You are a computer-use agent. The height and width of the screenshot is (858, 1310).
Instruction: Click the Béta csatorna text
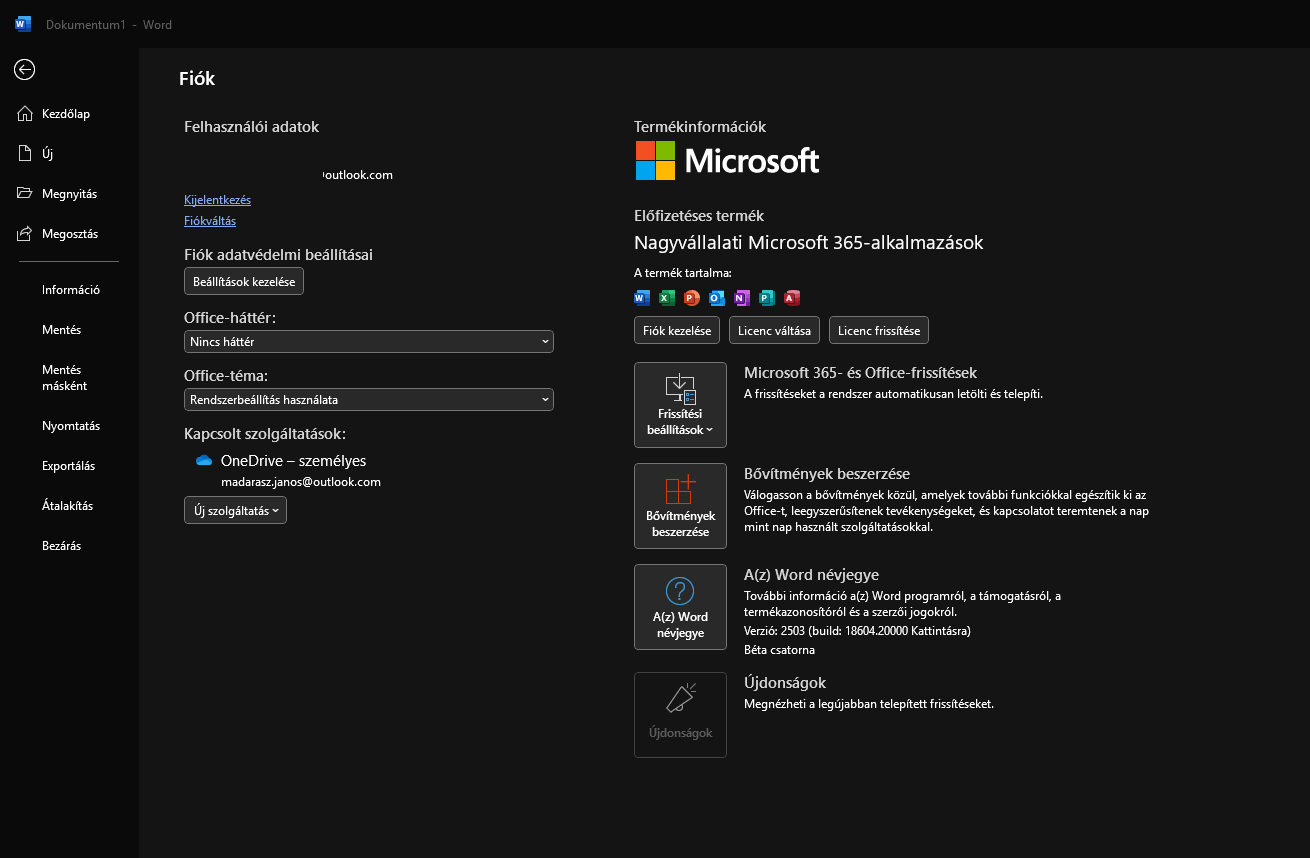(x=779, y=650)
